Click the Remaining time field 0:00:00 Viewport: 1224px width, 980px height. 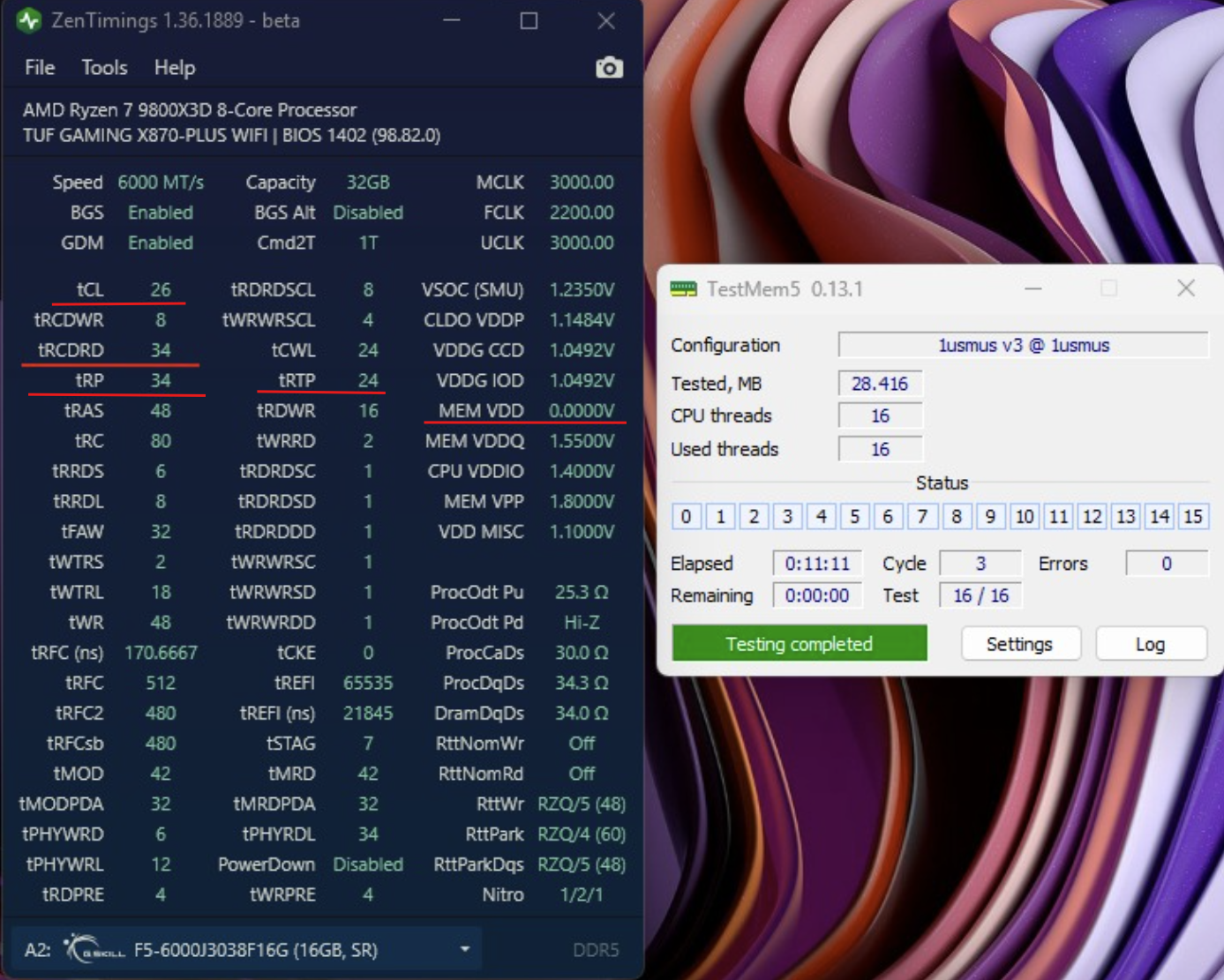[x=817, y=595]
